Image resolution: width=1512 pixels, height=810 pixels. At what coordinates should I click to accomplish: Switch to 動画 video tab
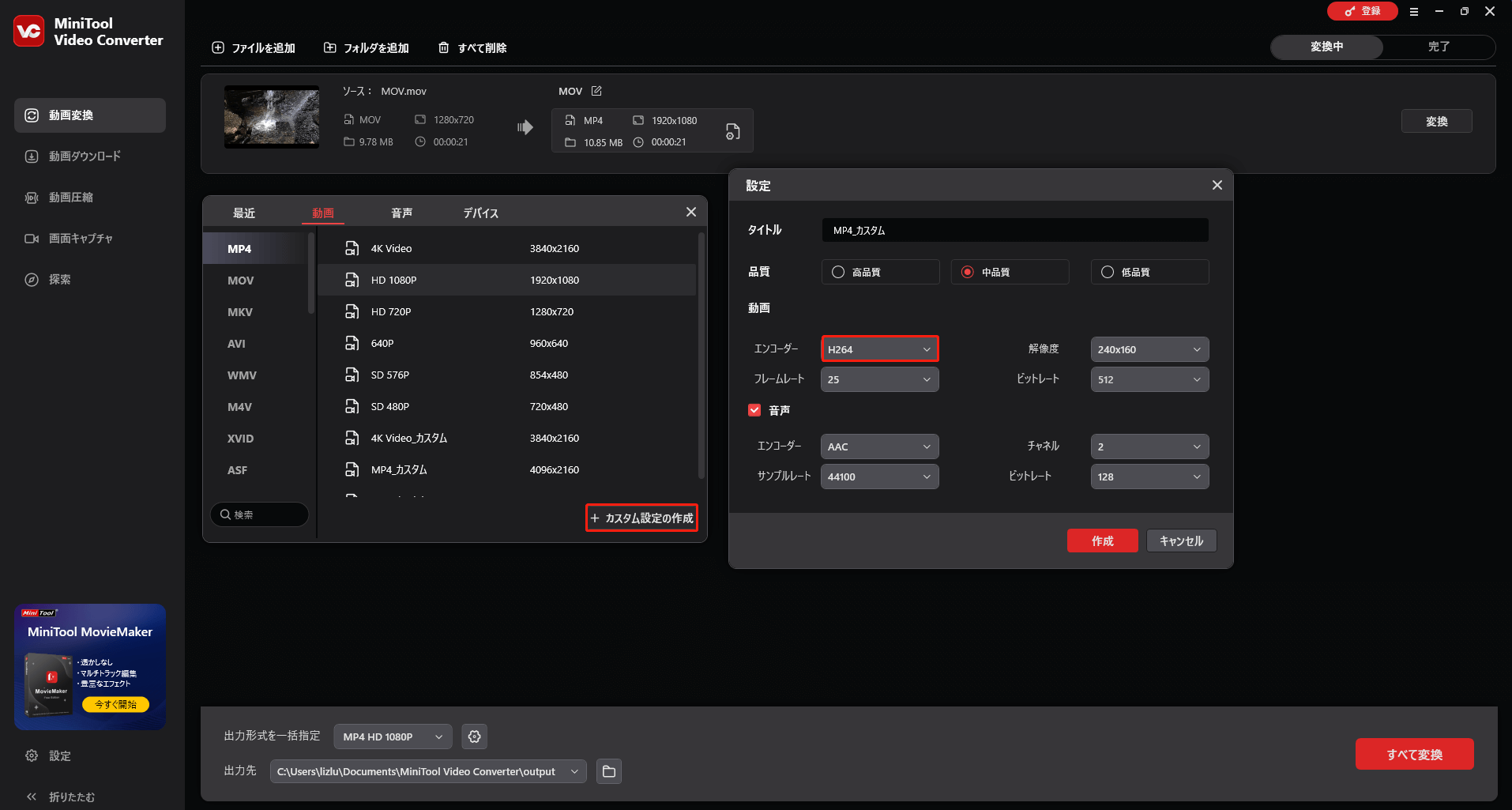323,213
